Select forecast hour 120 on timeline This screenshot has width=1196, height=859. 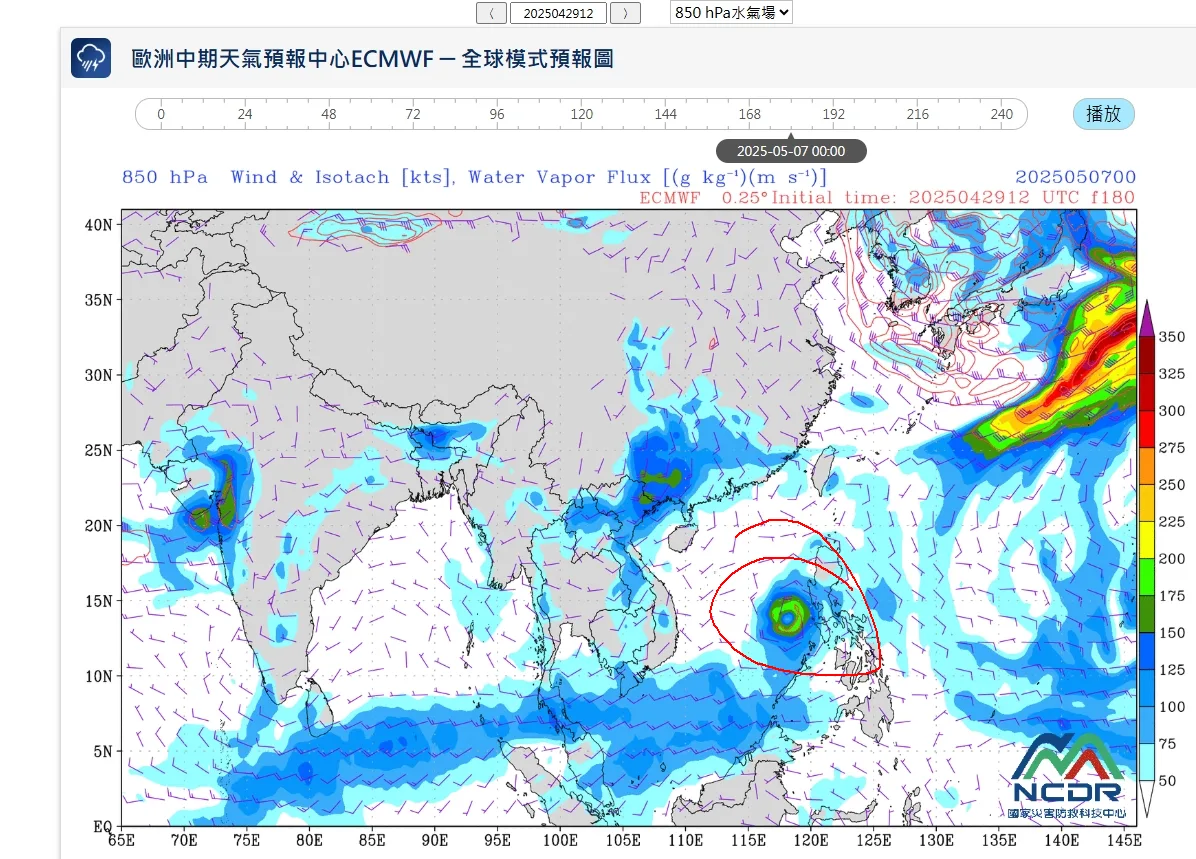581,114
